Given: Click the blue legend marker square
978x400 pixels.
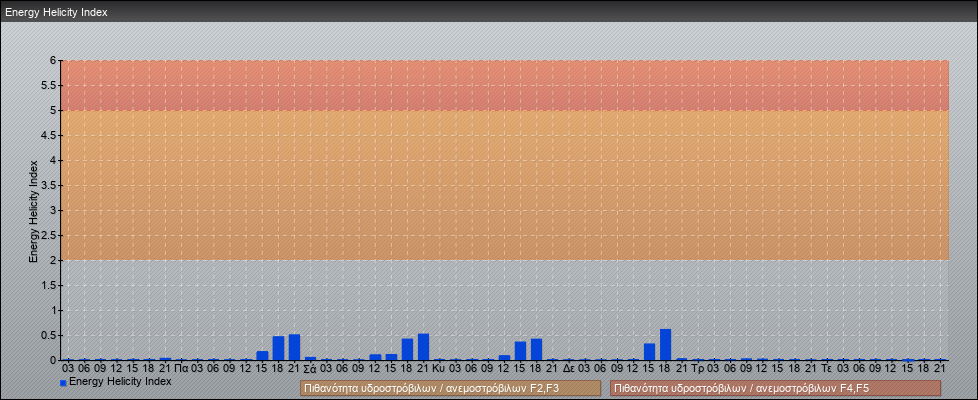Looking at the screenshot, I should [x=63, y=383].
